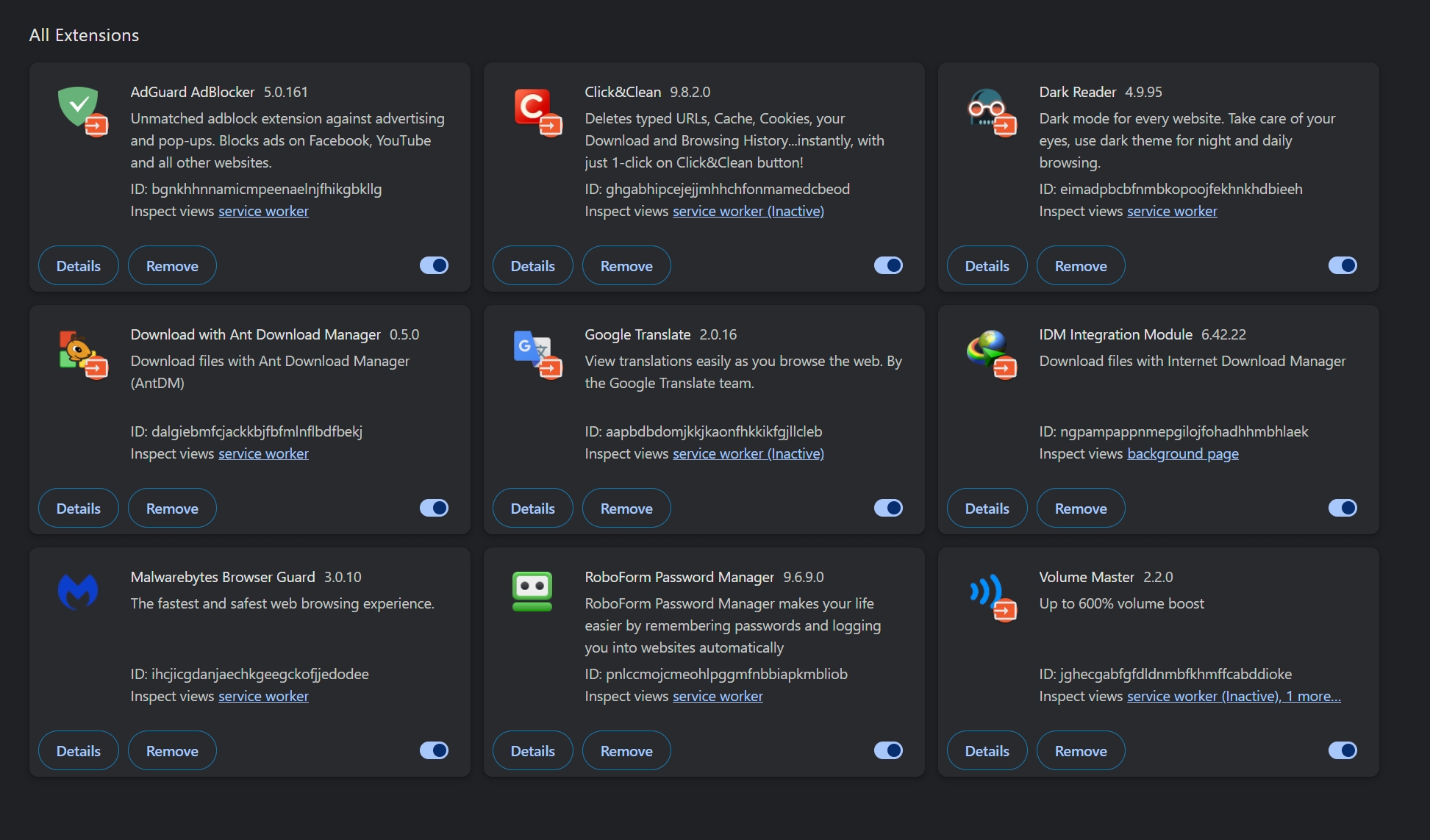The image size is (1430, 840).
Task: Toggle off Dark Reader extension
Action: point(1343,265)
